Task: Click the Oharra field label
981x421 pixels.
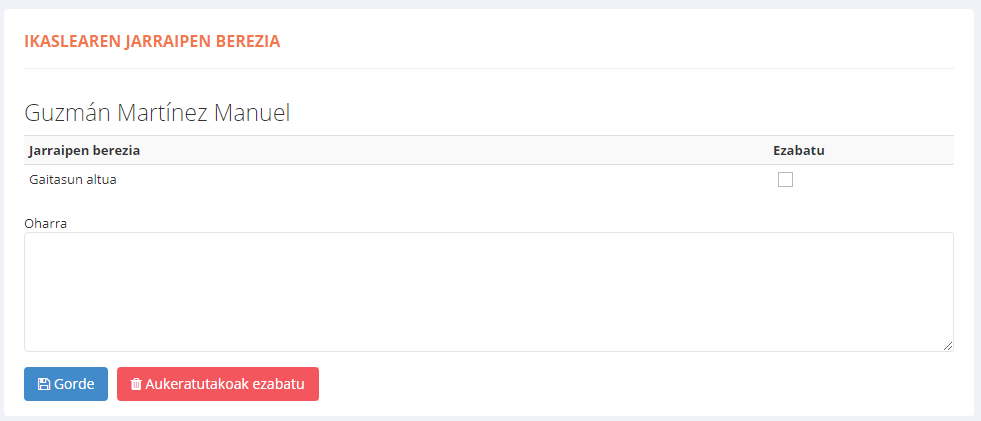Action: pyautogui.click(x=45, y=223)
